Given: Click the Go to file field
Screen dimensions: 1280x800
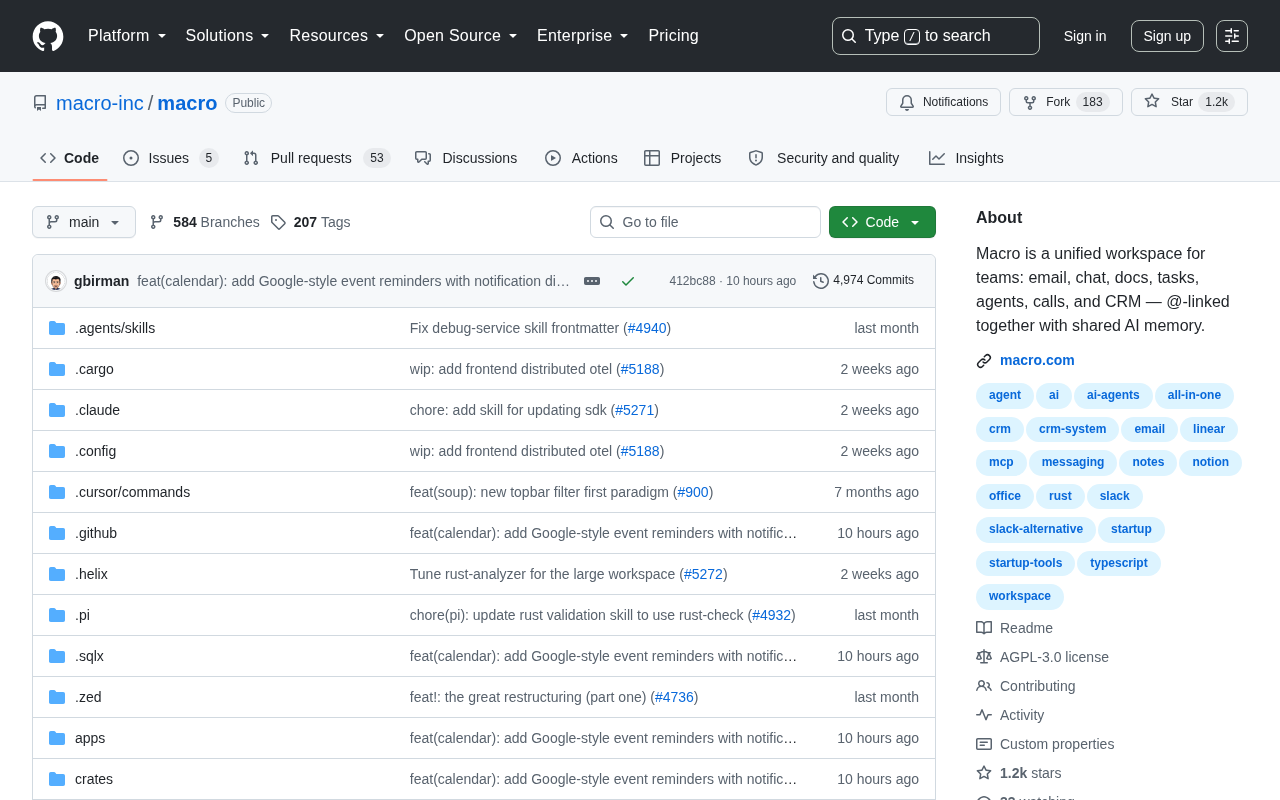Looking at the screenshot, I should 705,222.
